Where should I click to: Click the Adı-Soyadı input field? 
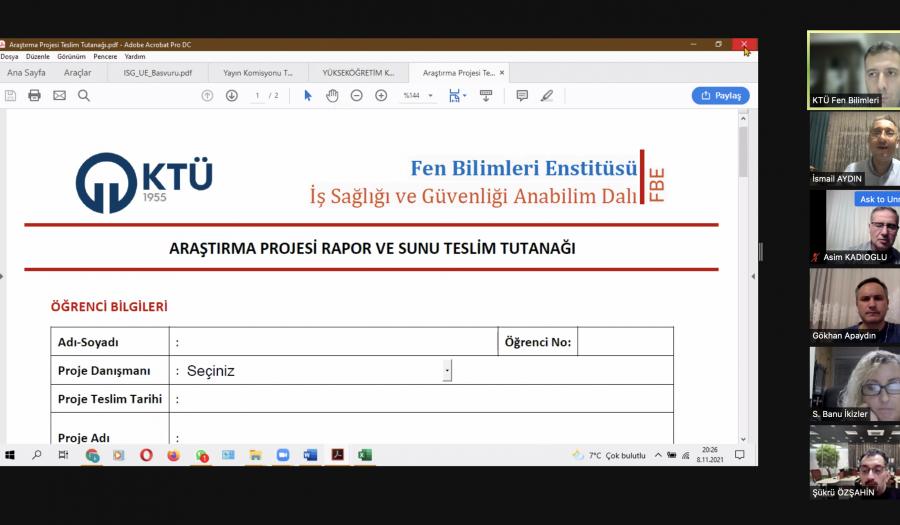point(333,342)
